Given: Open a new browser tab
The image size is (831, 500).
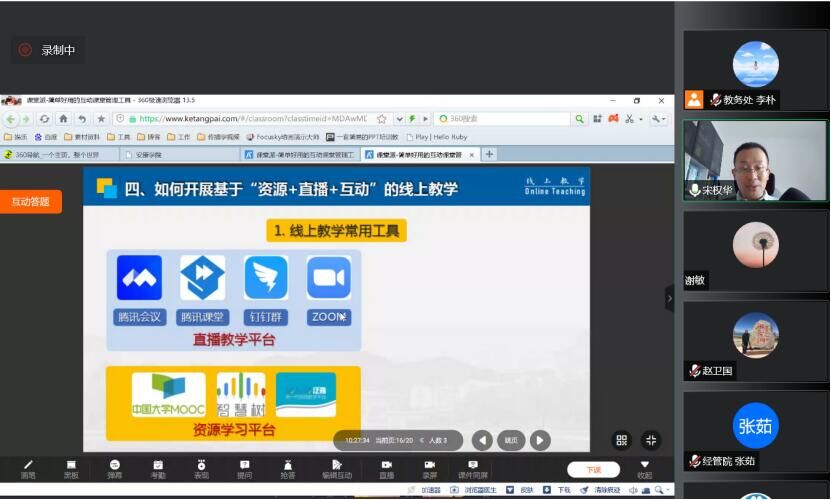Looking at the screenshot, I should [x=489, y=154].
